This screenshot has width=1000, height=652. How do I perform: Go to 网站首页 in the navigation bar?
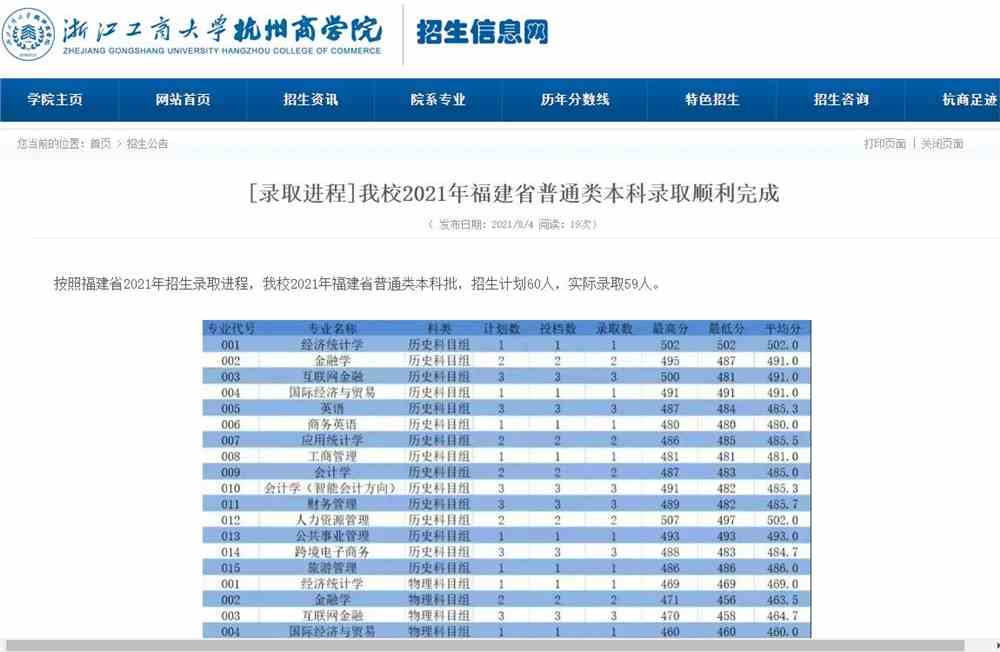pyautogui.click(x=183, y=100)
